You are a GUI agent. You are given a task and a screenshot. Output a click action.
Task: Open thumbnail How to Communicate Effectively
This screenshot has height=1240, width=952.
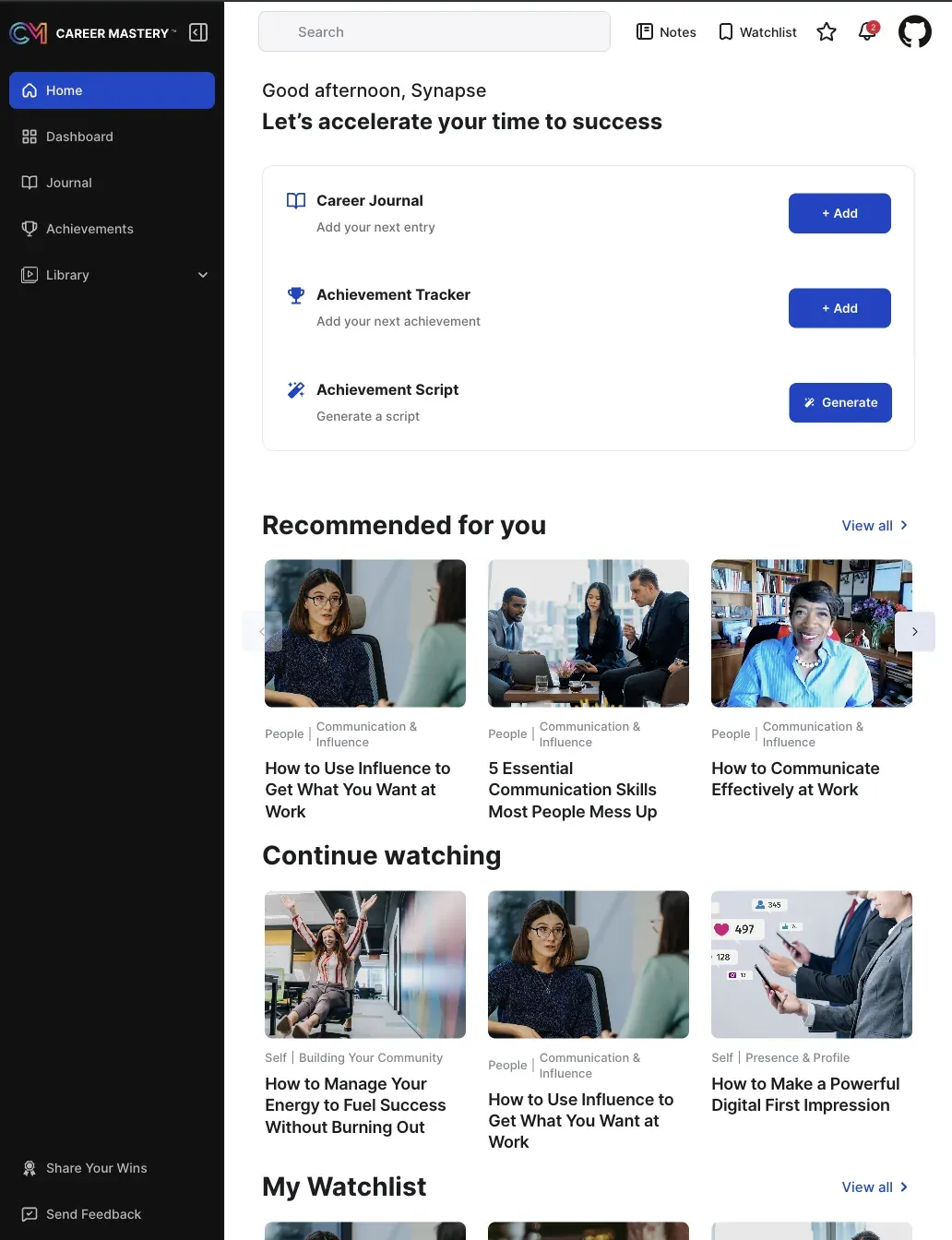(812, 634)
